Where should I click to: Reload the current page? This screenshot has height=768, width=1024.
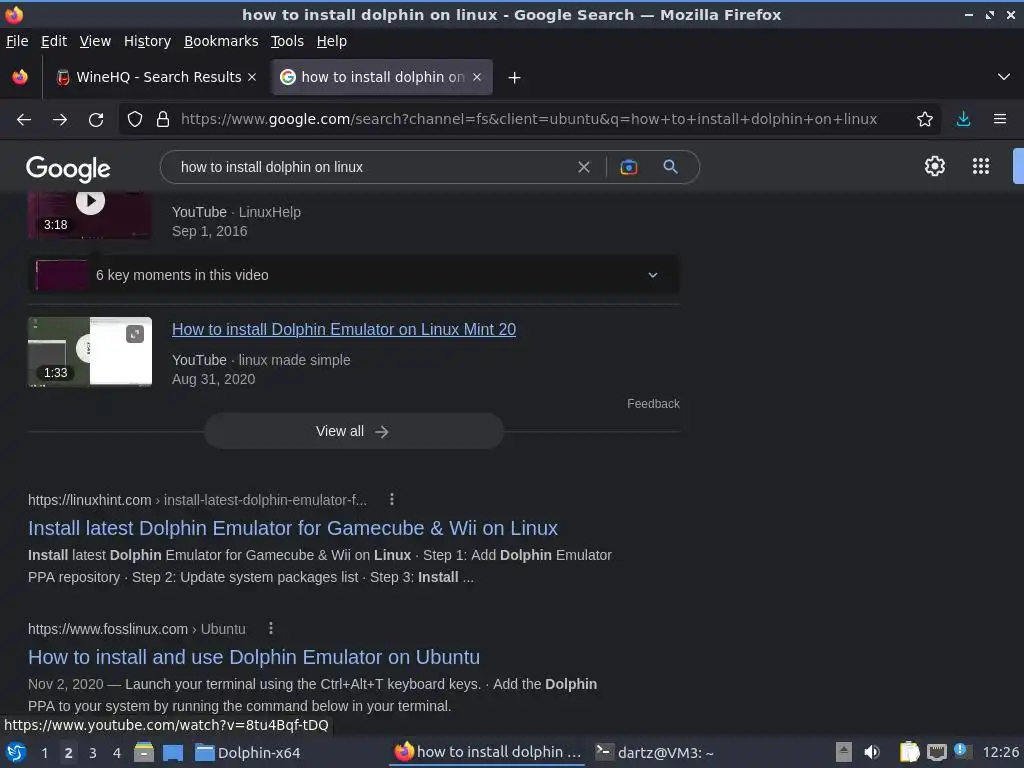[x=96, y=120]
